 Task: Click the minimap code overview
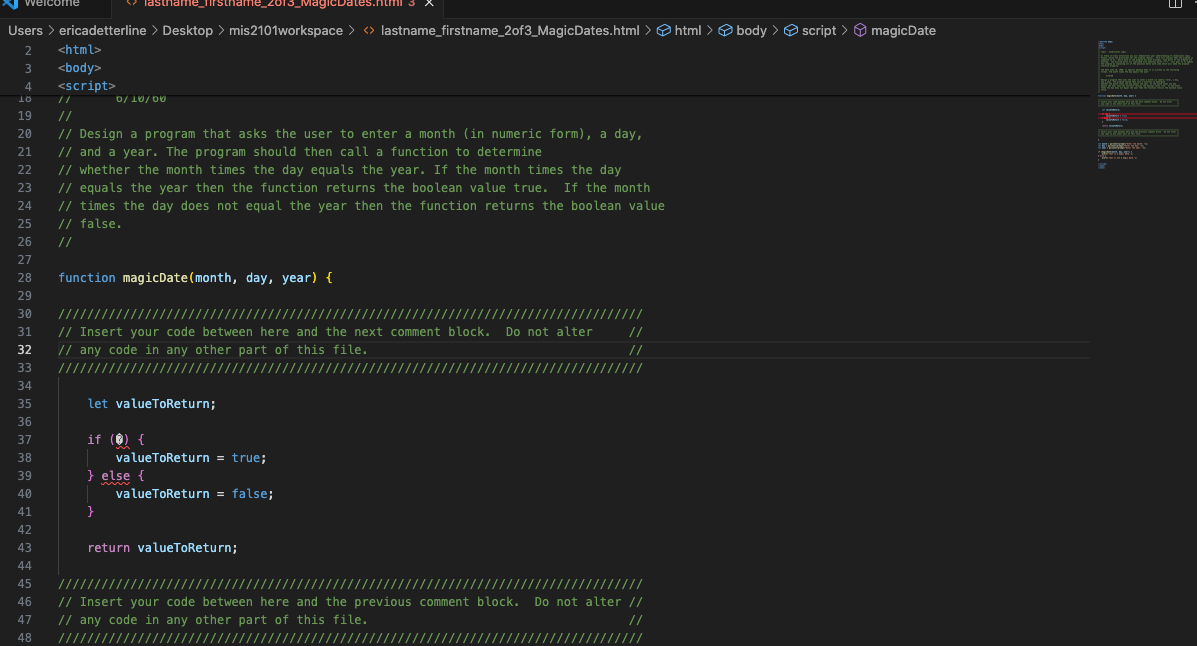tap(1145, 105)
